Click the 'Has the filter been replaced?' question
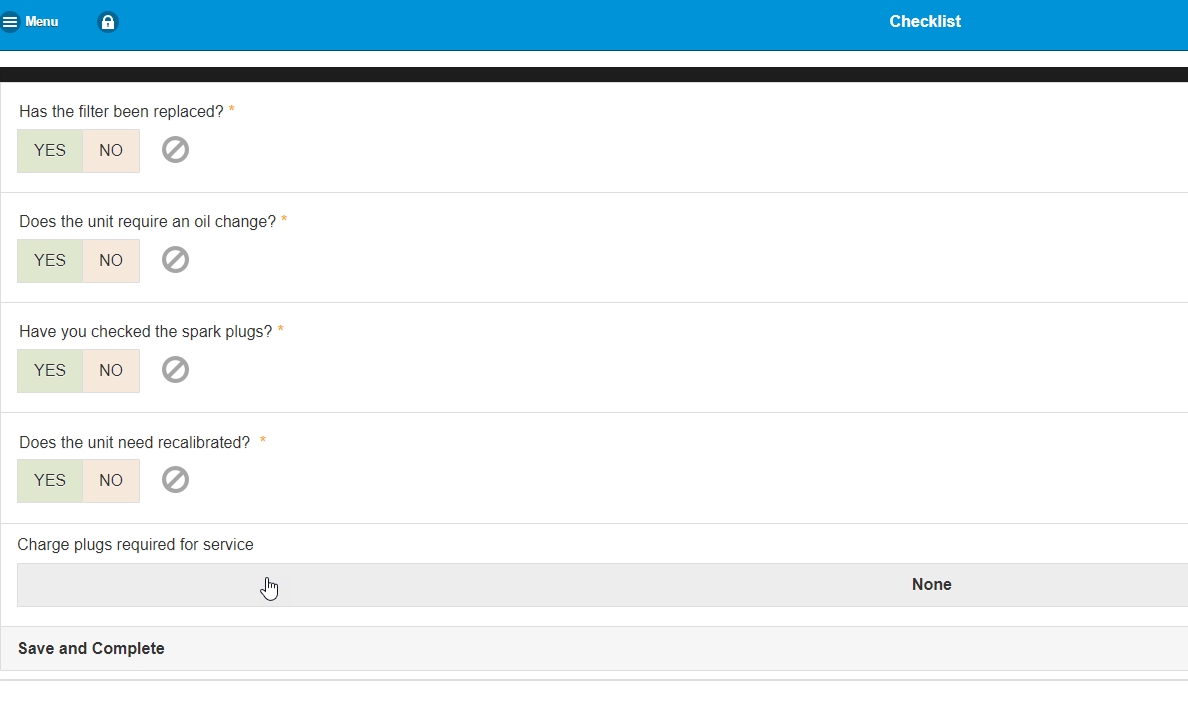1188x704 pixels. (121, 112)
